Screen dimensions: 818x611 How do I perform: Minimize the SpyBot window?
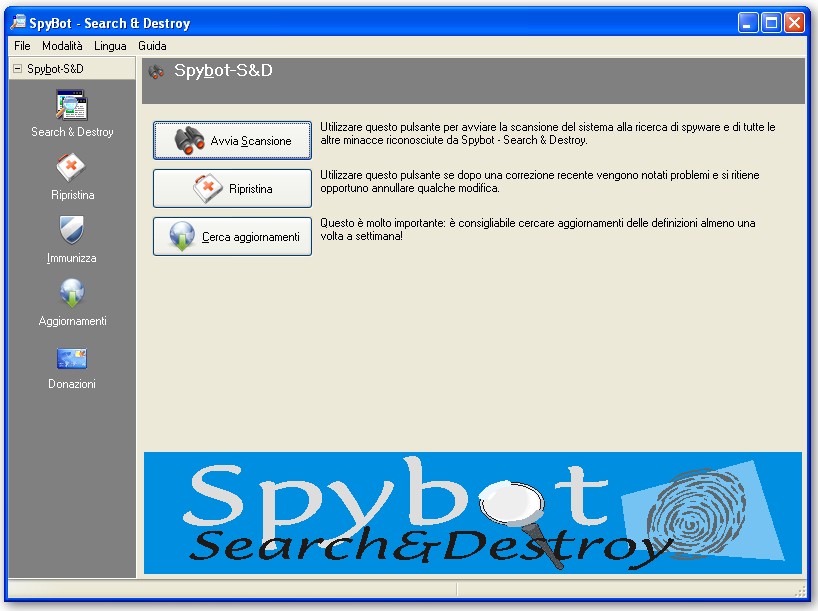748,23
